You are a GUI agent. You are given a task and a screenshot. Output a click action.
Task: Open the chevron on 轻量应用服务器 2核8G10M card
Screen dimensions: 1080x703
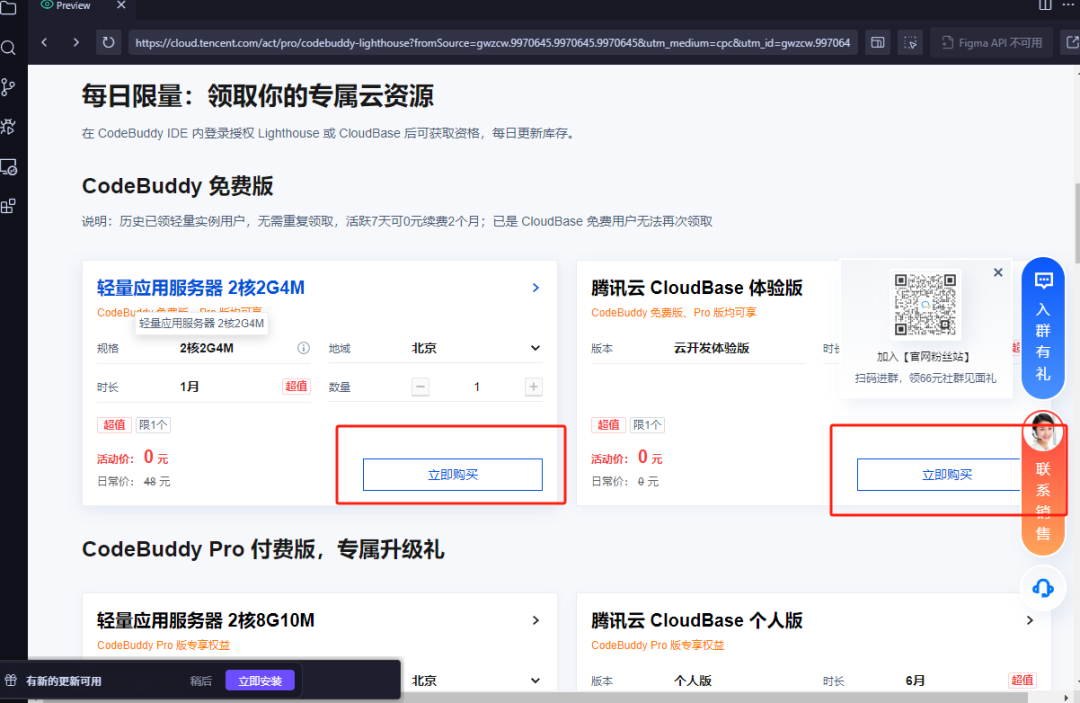536,620
